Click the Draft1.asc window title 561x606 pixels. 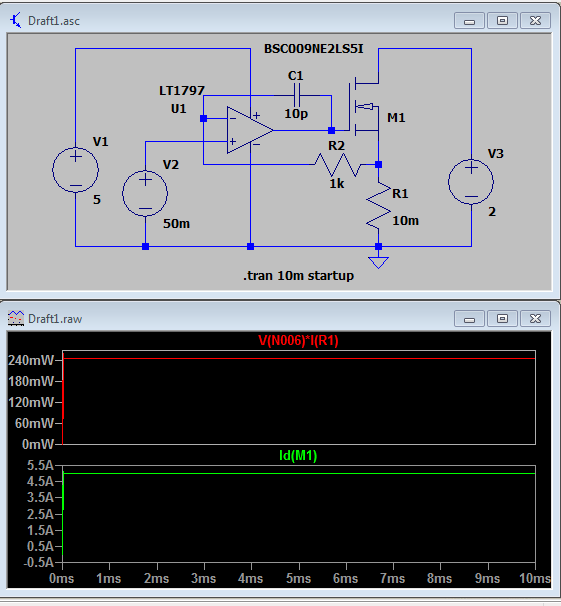[x=54, y=21]
